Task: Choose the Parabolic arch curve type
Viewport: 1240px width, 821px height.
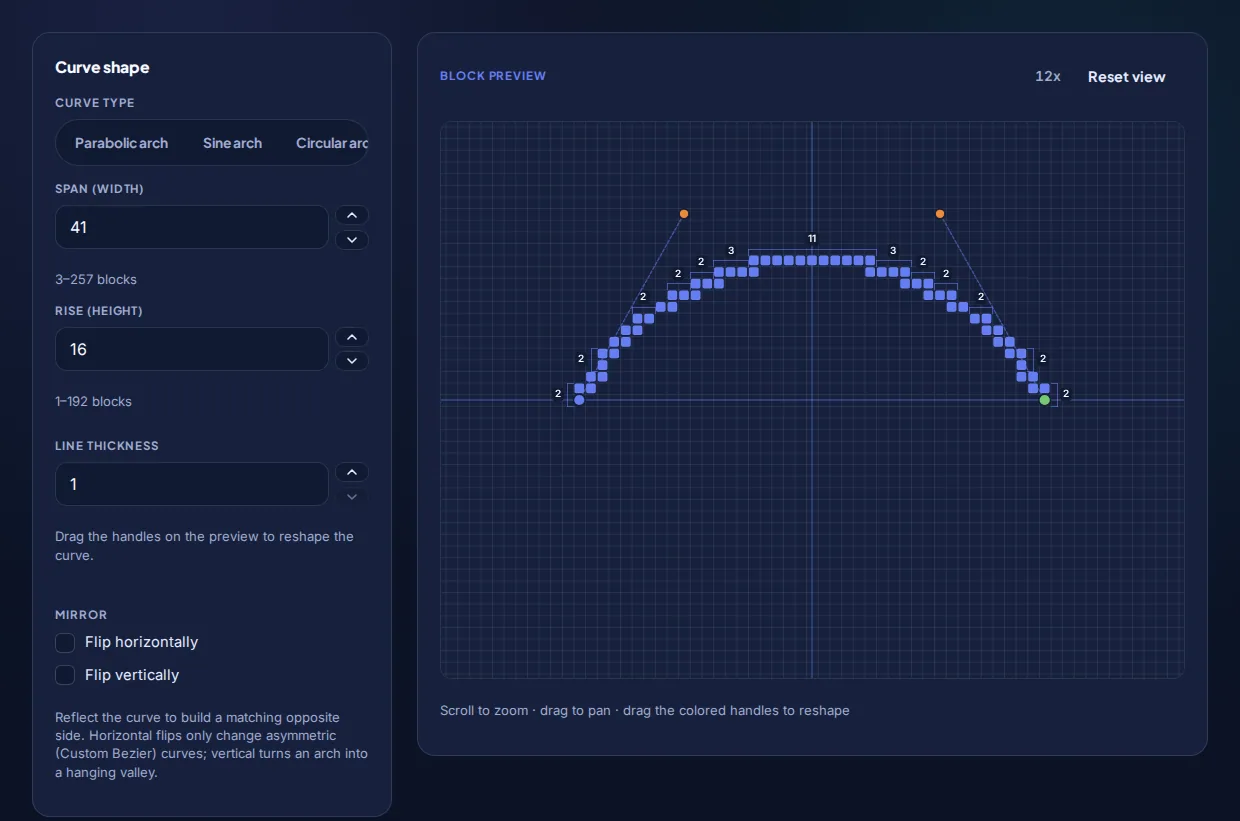Action: pyautogui.click(x=121, y=143)
